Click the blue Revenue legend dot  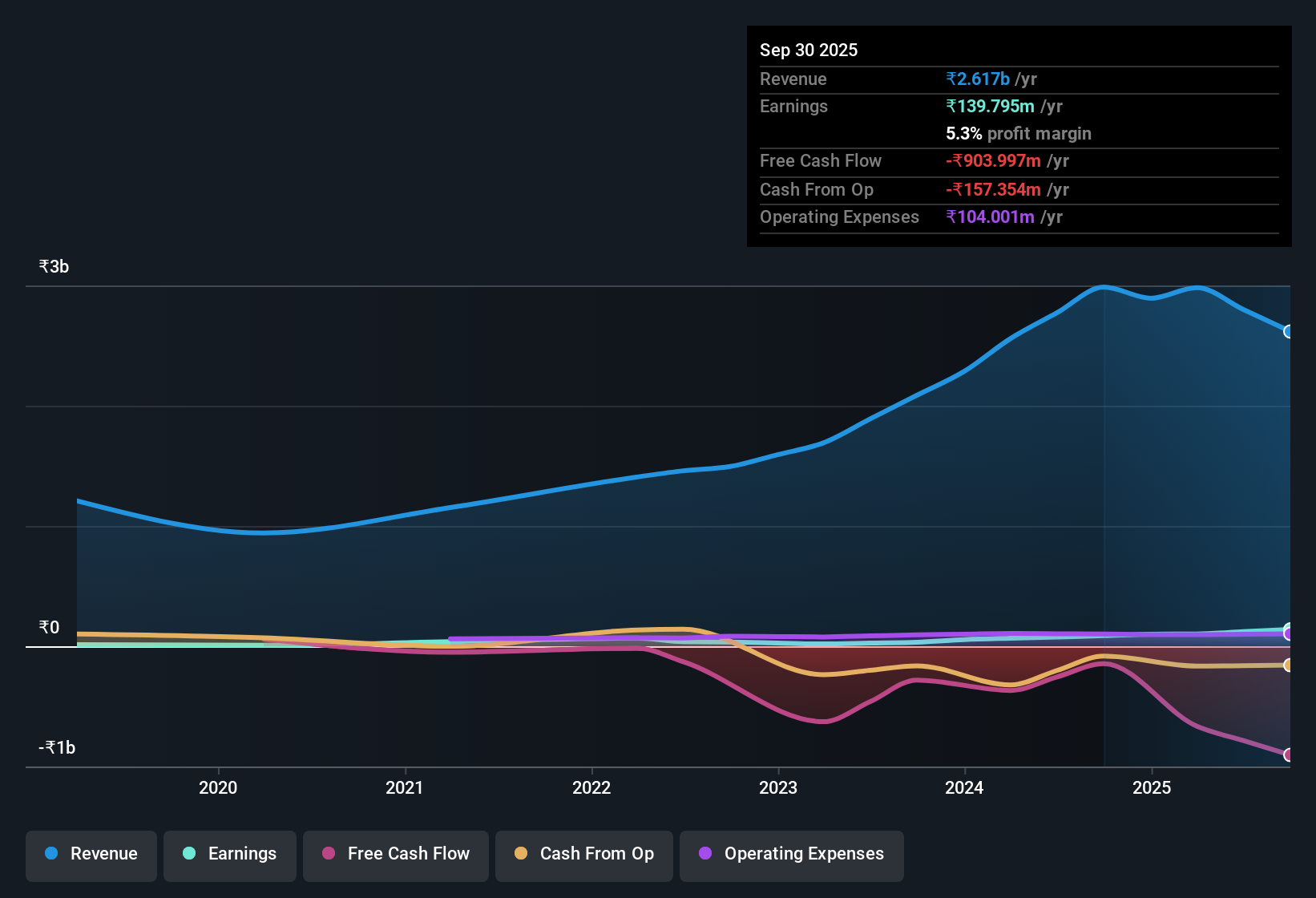[50, 854]
